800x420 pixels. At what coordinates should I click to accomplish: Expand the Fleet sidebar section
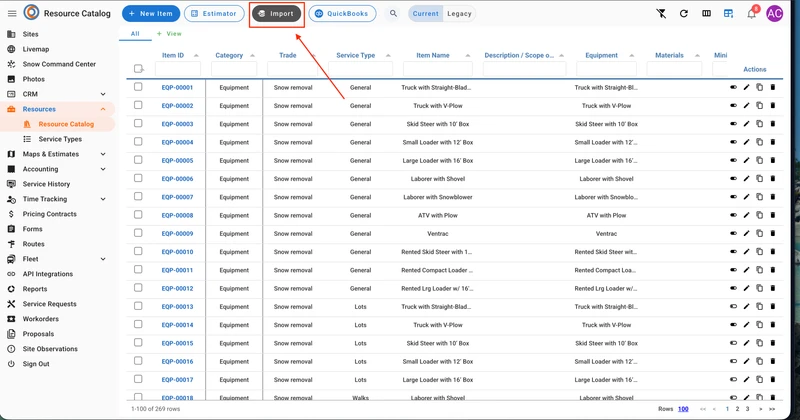pyautogui.click(x=103, y=259)
